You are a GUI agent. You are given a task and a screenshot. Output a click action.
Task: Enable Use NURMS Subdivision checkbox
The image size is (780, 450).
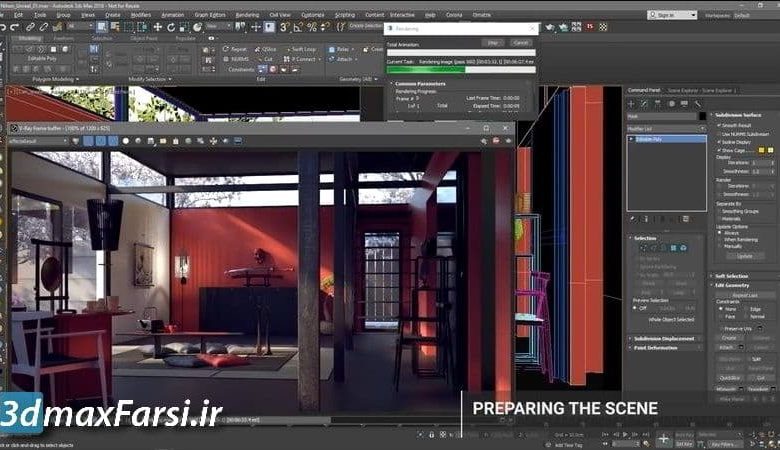pos(719,134)
